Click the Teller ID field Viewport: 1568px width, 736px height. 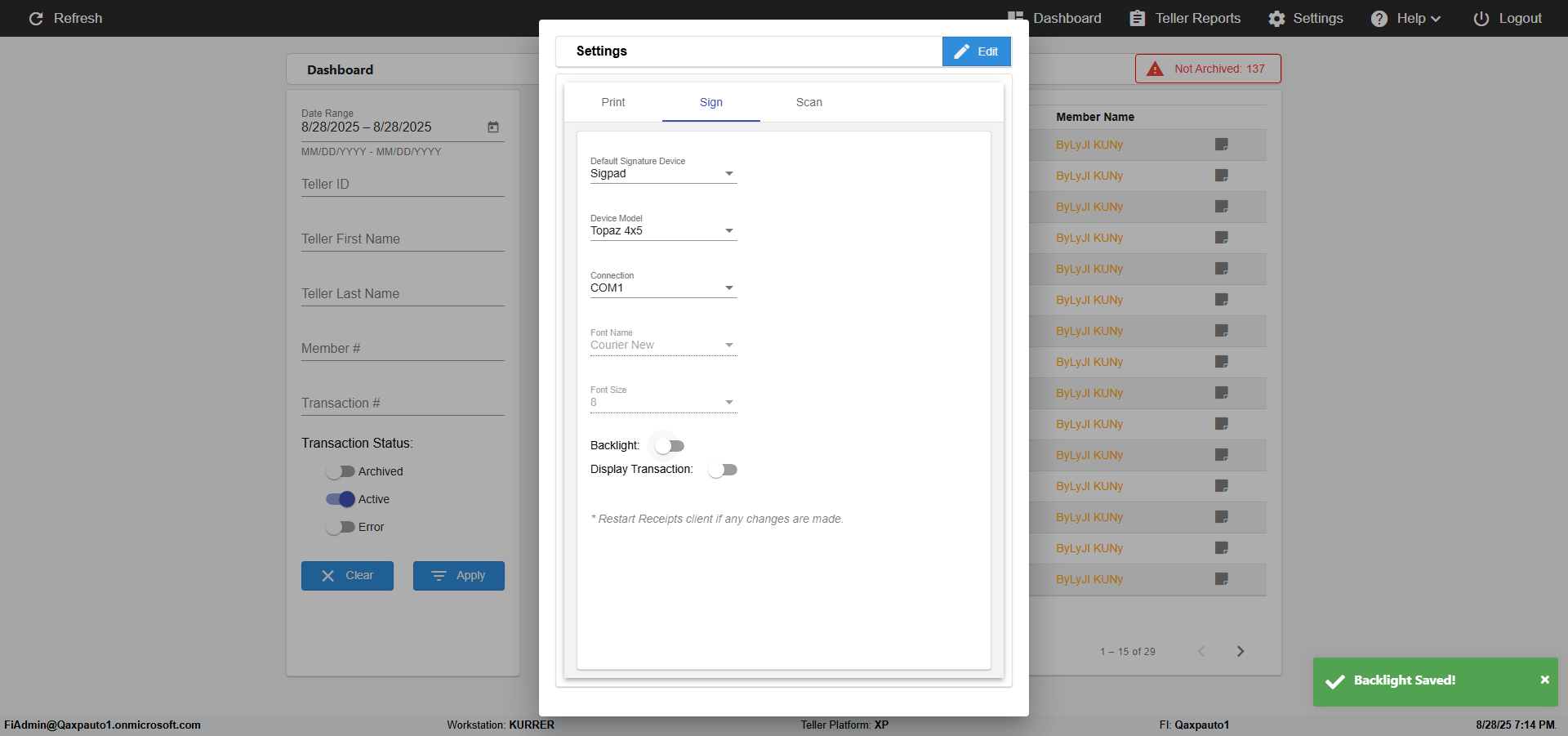pyautogui.click(x=403, y=184)
